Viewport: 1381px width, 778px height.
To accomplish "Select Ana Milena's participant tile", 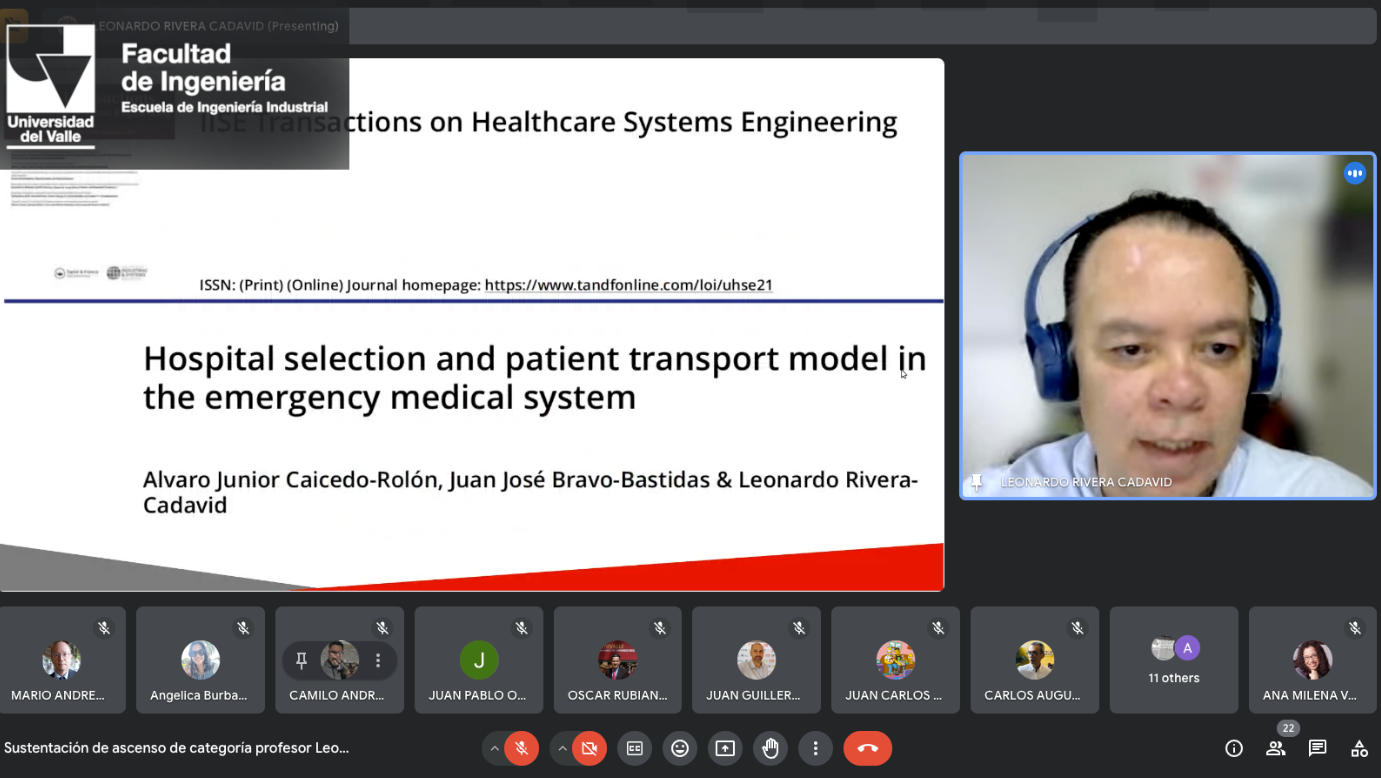I will [x=1312, y=660].
